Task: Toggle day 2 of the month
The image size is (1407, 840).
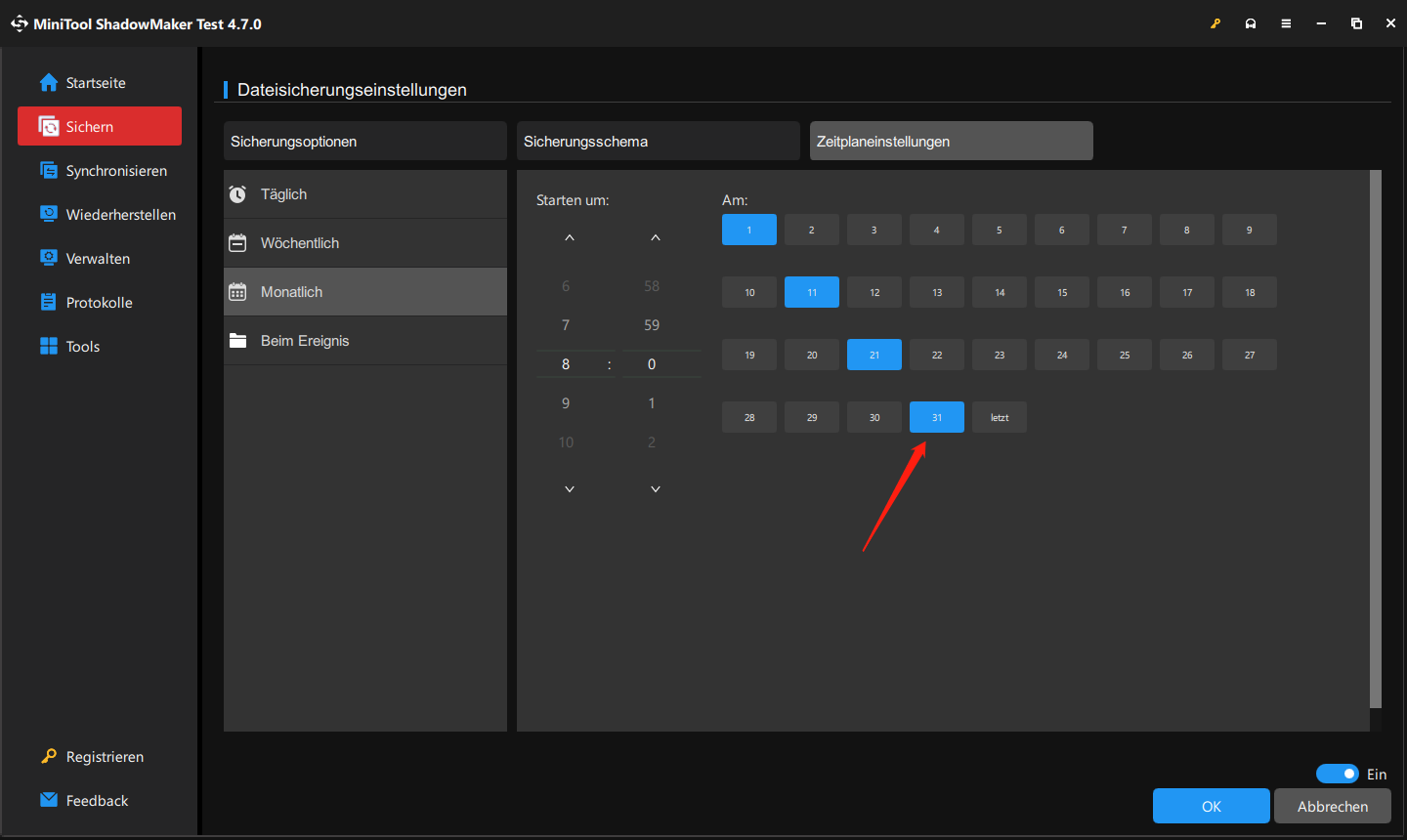Action: tap(812, 230)
